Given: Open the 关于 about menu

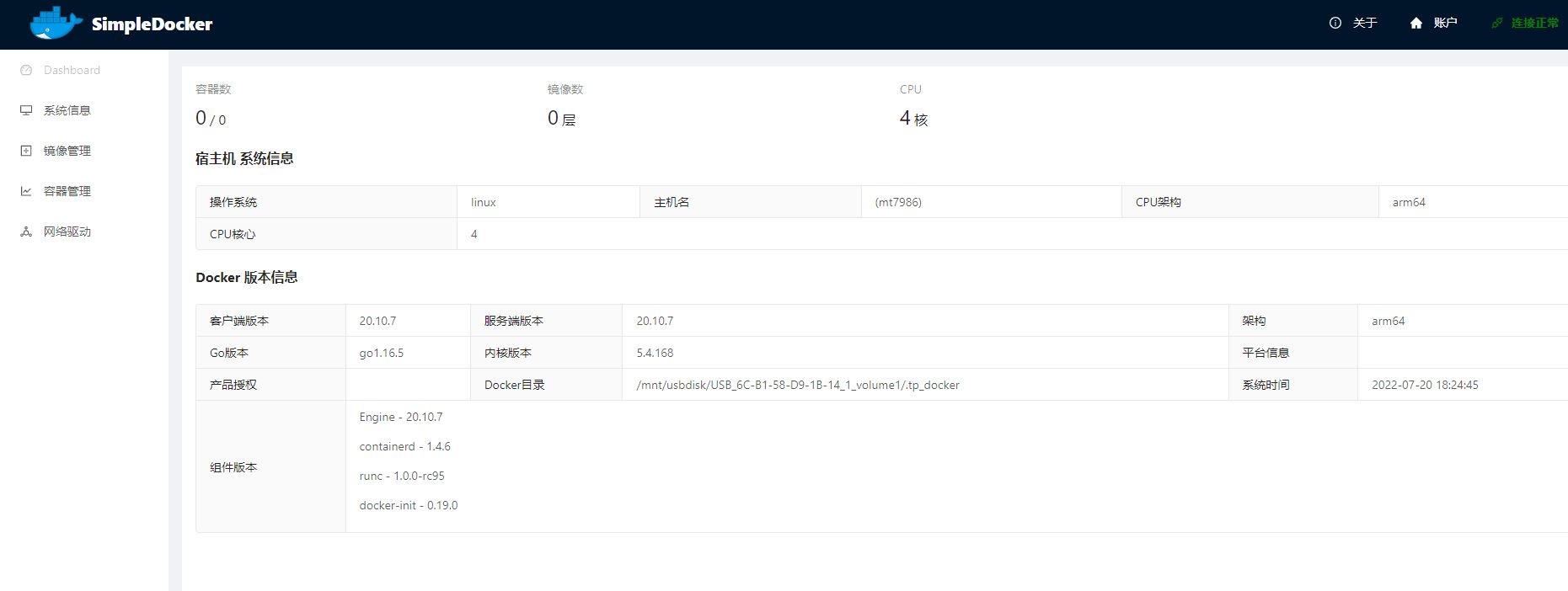Looking at the screenshot, I should pos(1364,23).
